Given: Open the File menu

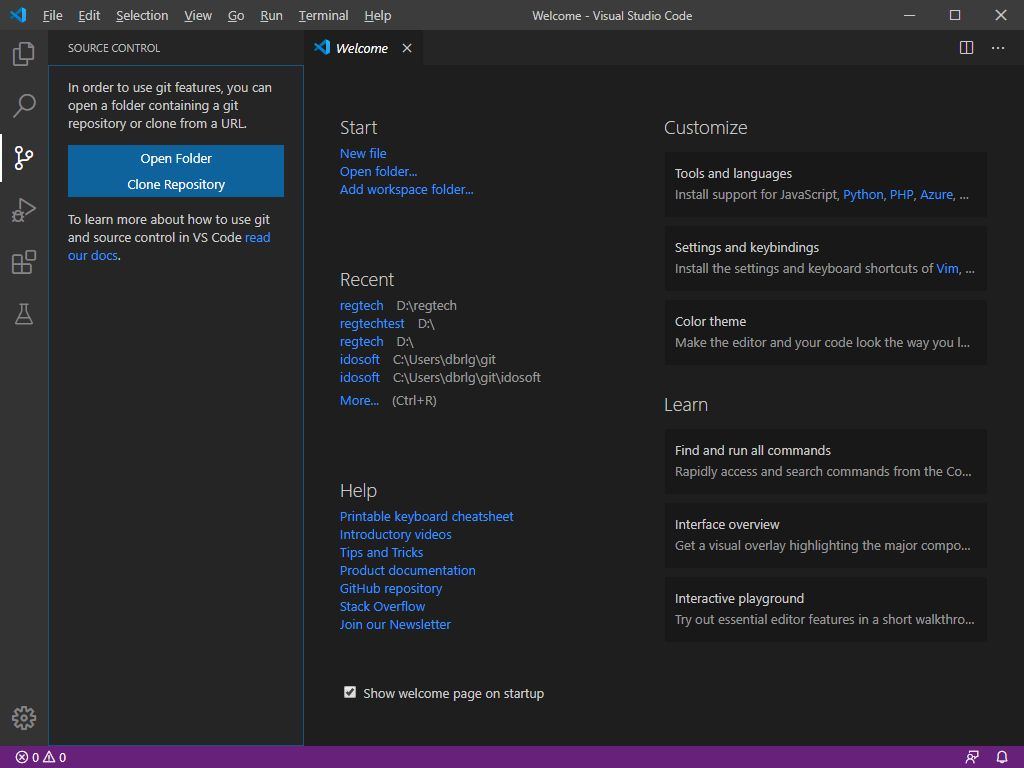Looking at the screenshot, I should [52, 15].
